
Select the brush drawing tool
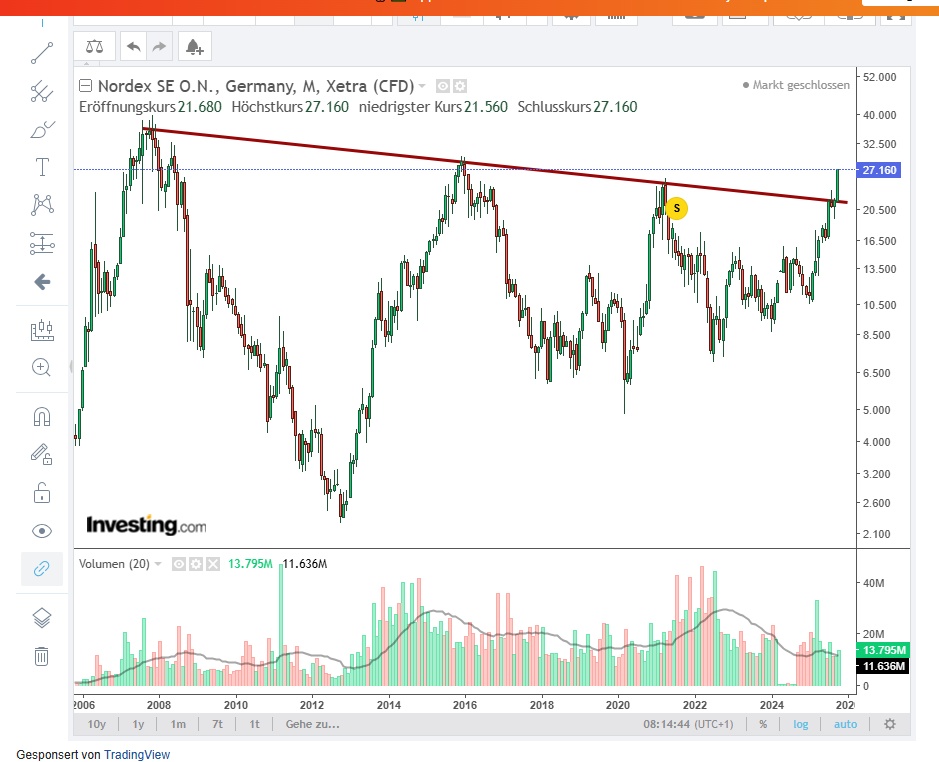pyautogui.click(x=42, y=129)
